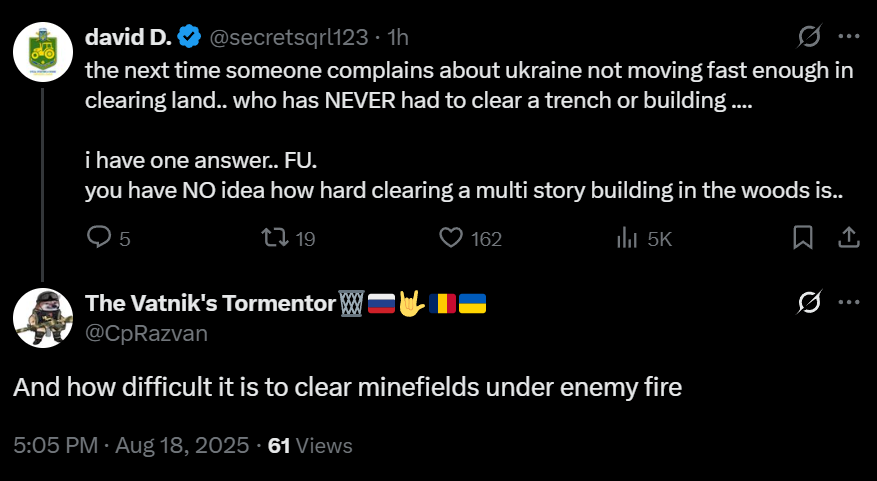Repost david D.'s tweet
This screenshot has height=481, width=877.
pyautogui.click(x=274, y=238)
